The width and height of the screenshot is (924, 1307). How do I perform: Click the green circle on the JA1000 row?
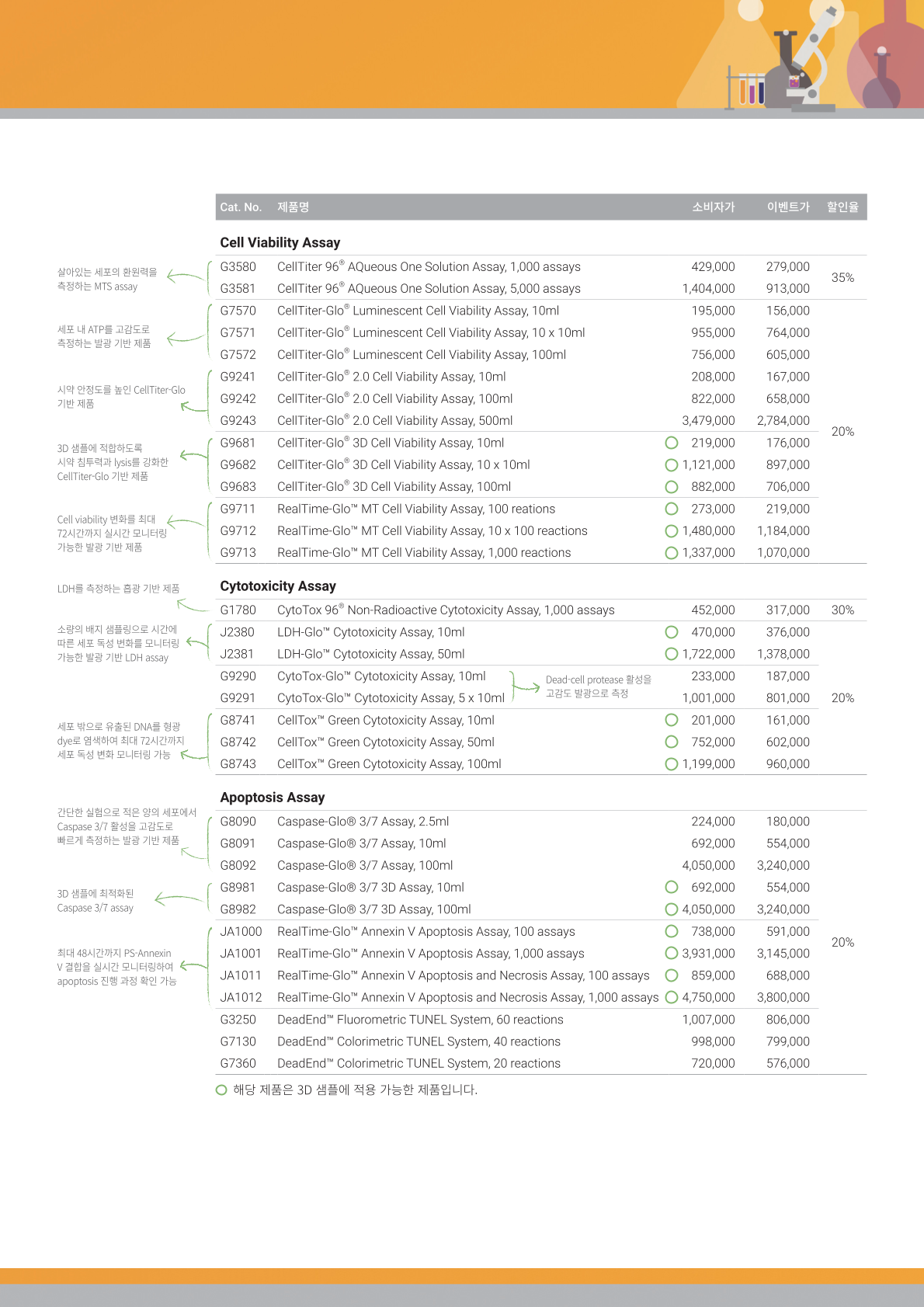coord(672,931)
